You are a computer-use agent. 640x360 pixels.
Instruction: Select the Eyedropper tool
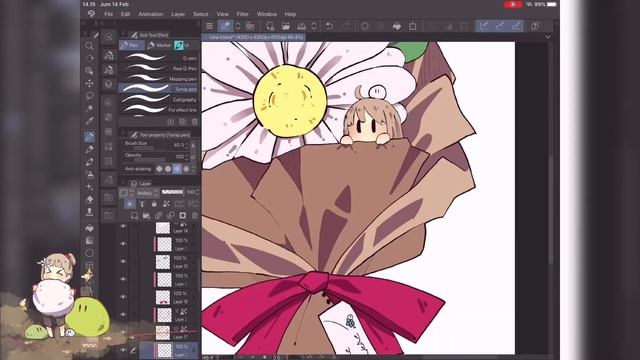click(x=89, y=121)
